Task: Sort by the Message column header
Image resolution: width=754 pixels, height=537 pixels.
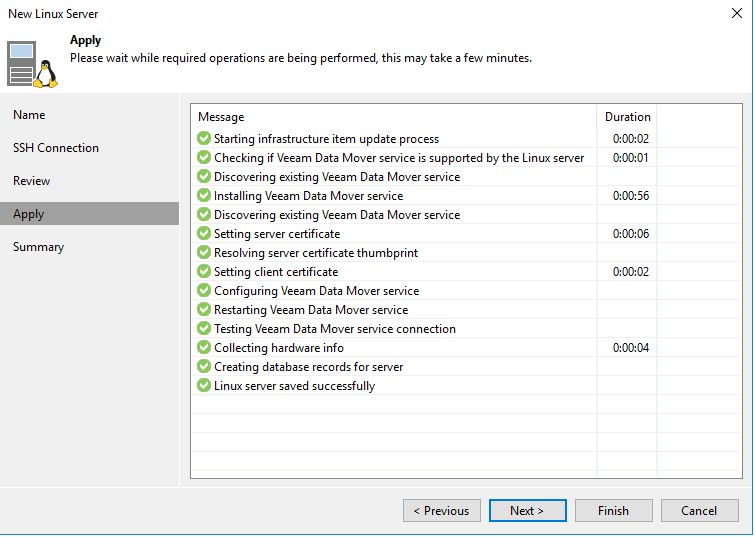Action: [x=394, y=117]
